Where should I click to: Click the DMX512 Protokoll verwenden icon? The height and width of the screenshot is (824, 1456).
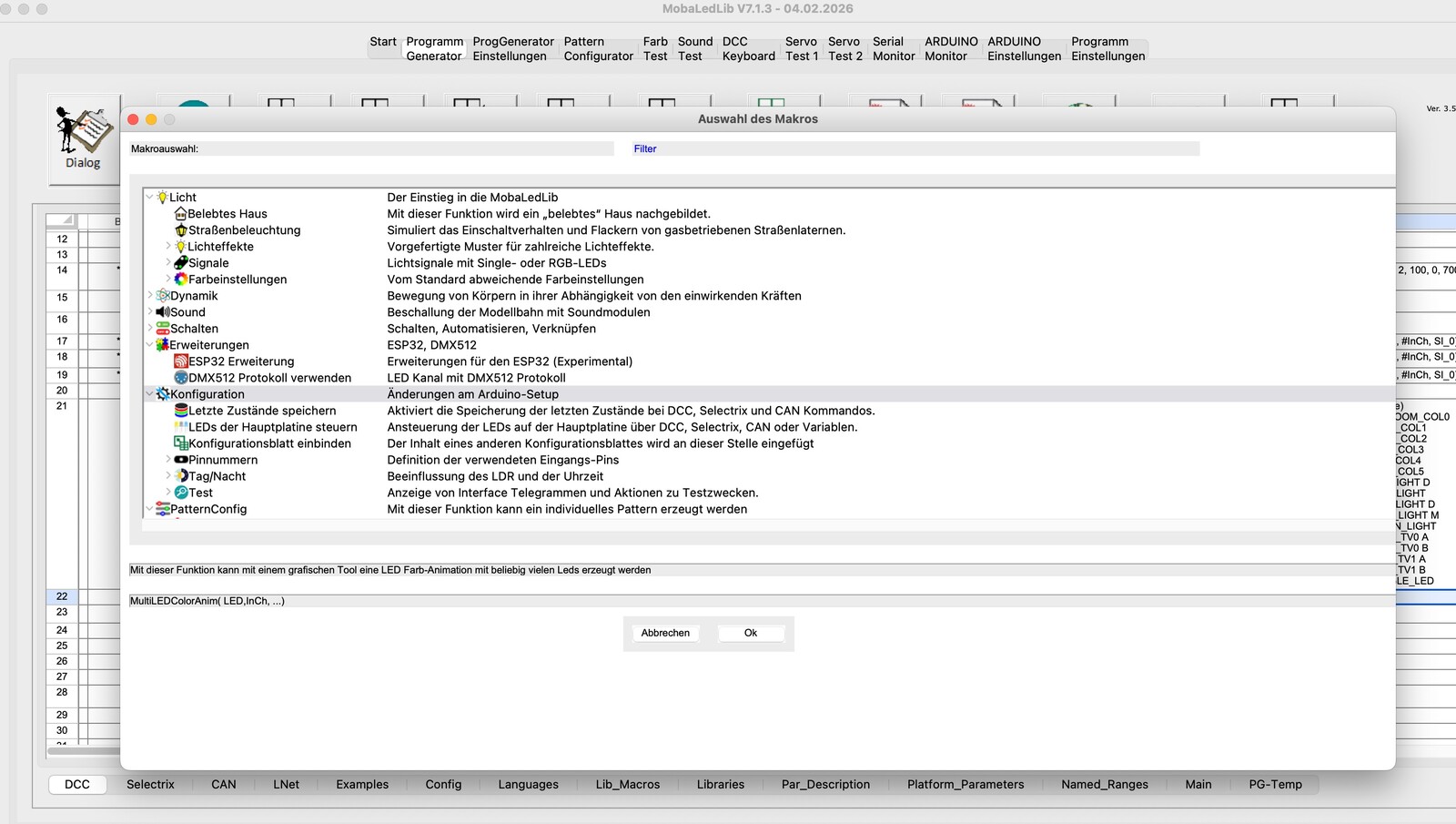181,378
